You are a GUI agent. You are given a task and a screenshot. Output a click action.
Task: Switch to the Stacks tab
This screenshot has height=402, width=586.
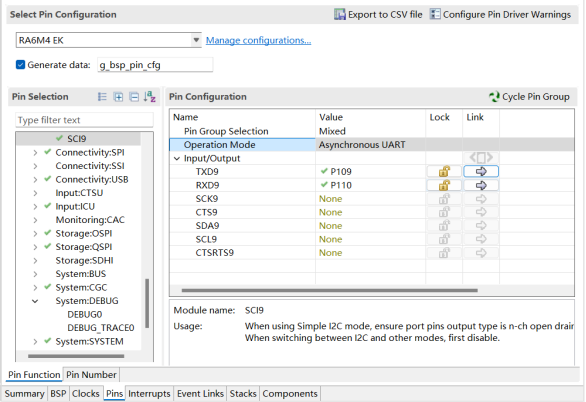click(243, 394)
